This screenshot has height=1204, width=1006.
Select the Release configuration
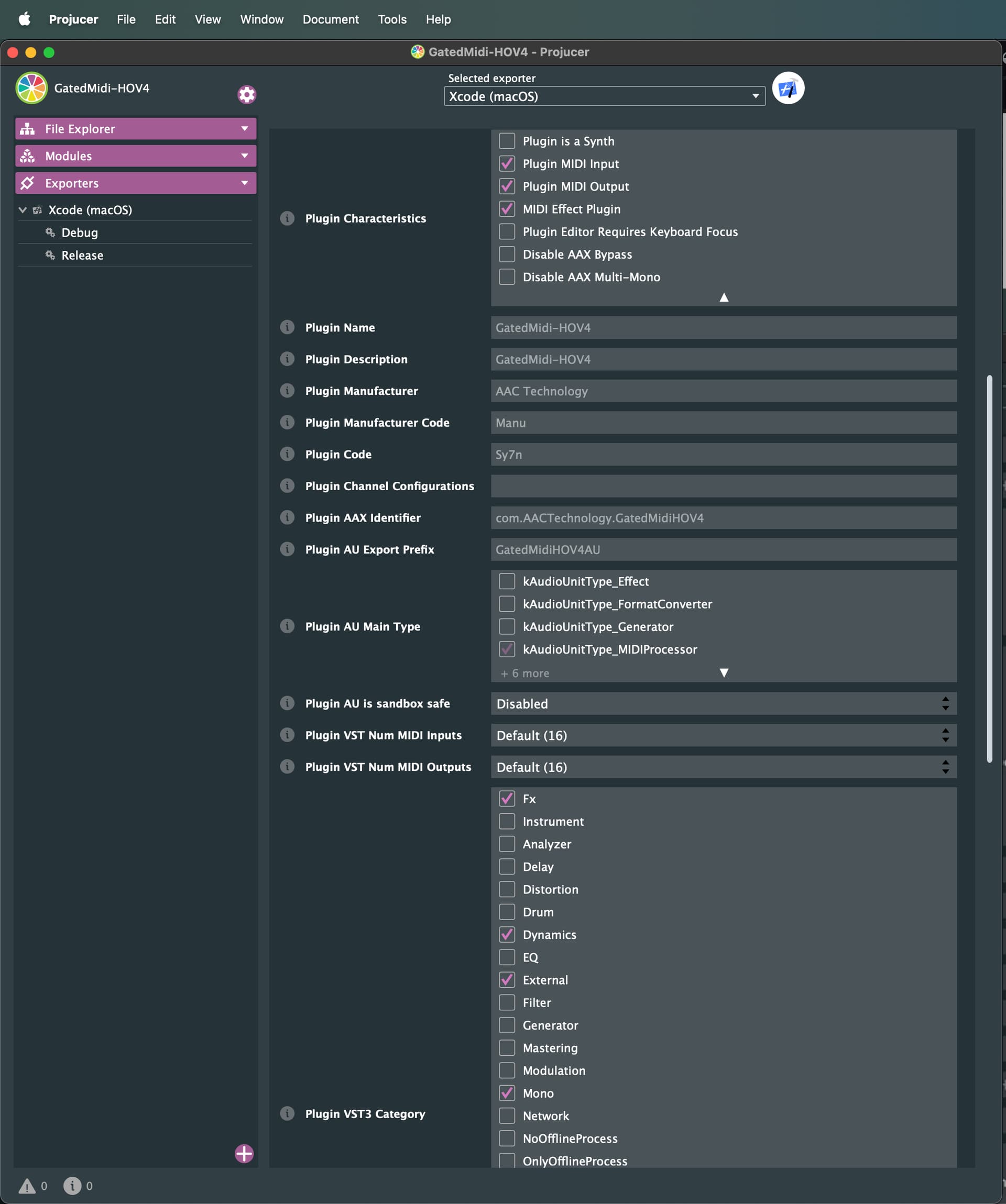point(83,255)
